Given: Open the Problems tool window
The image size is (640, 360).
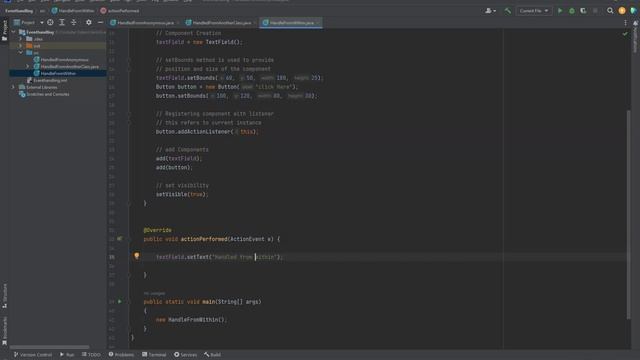Looking at the screenshot, I should coord(121,355).
